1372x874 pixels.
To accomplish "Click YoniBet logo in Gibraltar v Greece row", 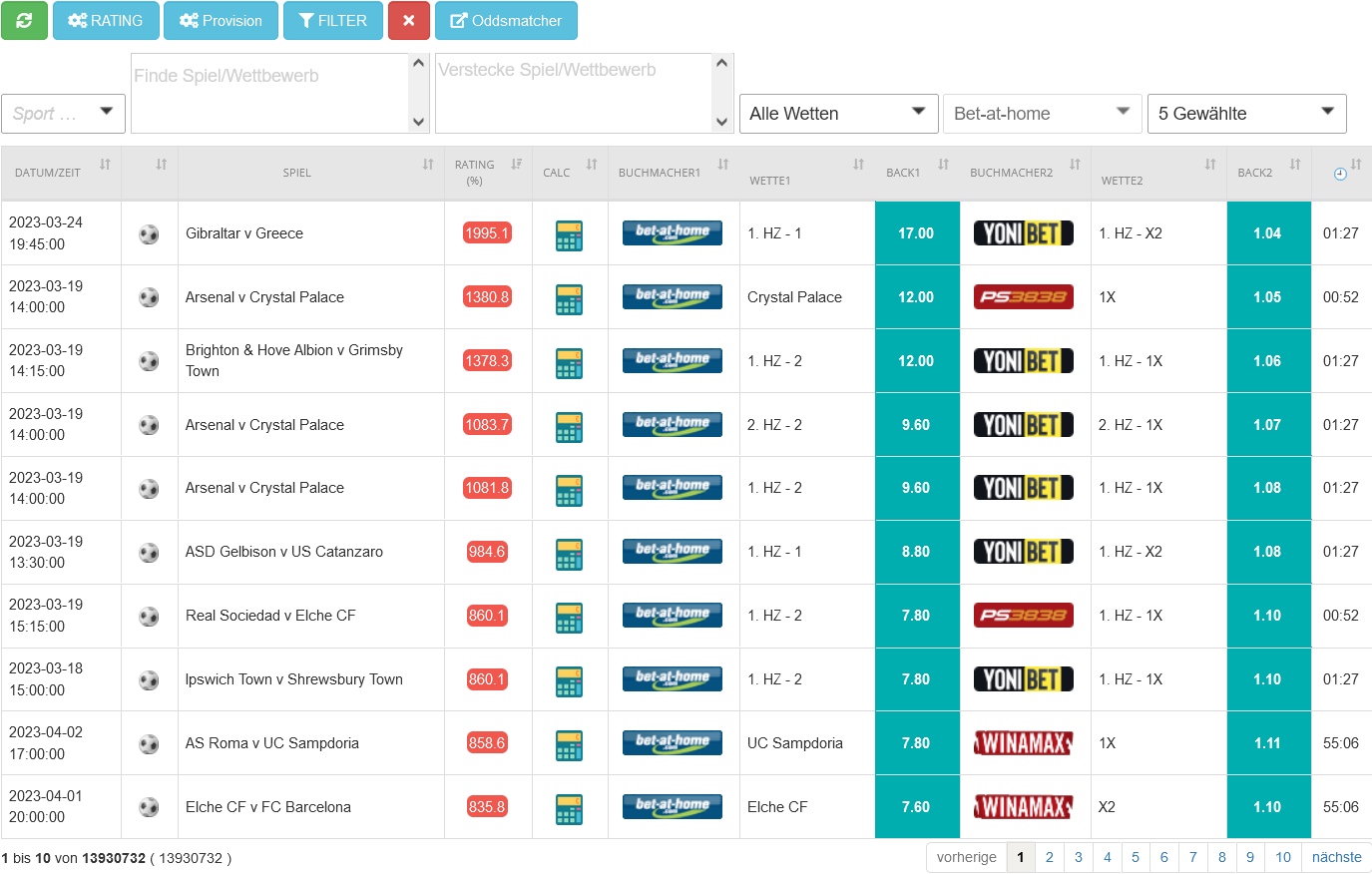I will (x=1024, y=232).
